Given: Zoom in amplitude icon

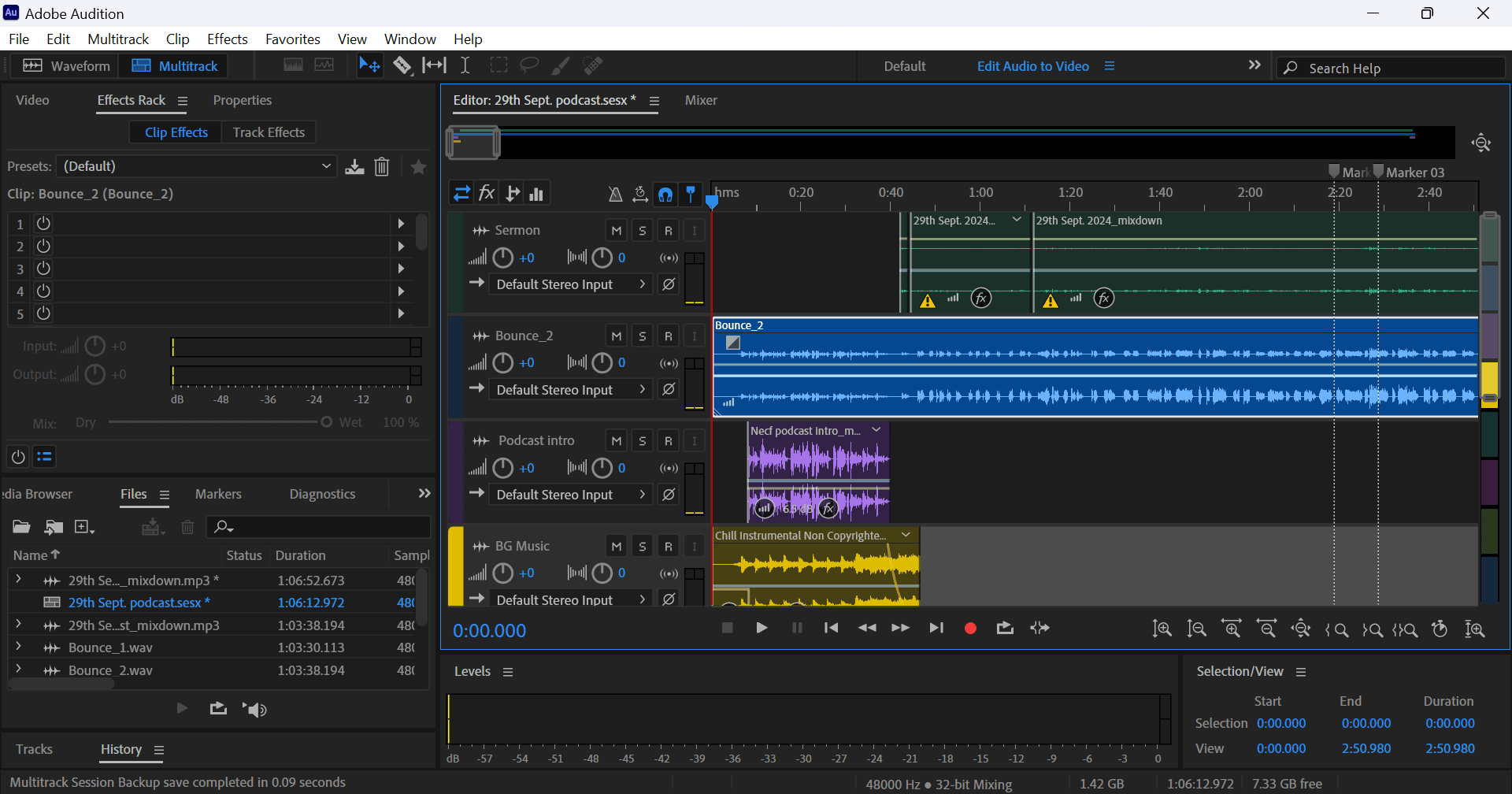Looking at the screenshot, I should pos(1162,629).
